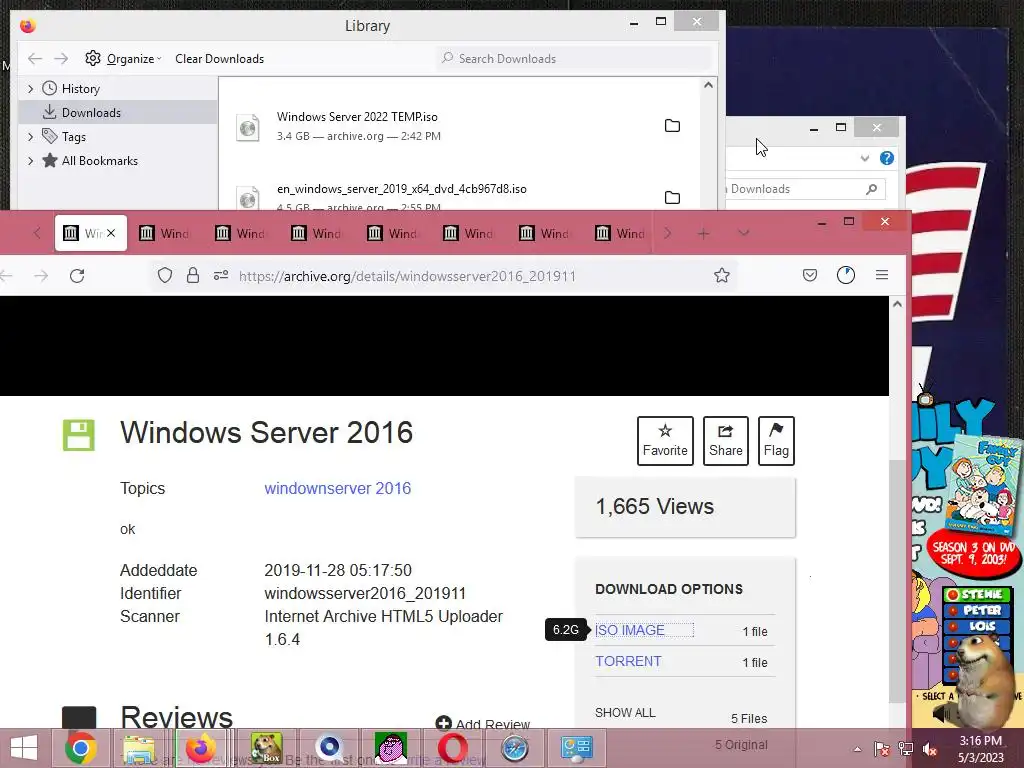
Task: Open the windownserver 2016 topic link
Action: click(338, 488)
